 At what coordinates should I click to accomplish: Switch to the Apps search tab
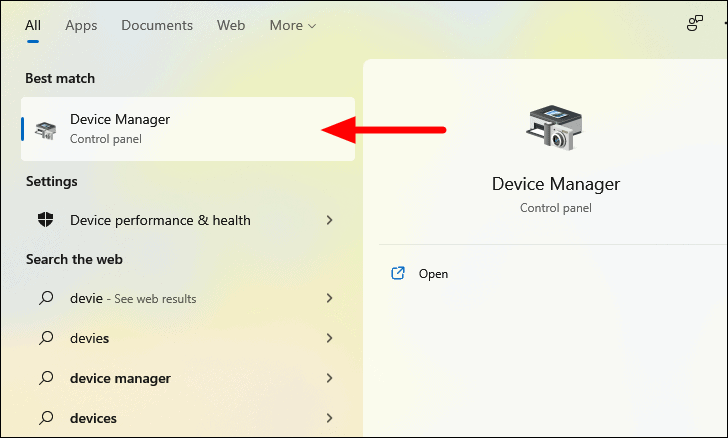coord(81,26)
